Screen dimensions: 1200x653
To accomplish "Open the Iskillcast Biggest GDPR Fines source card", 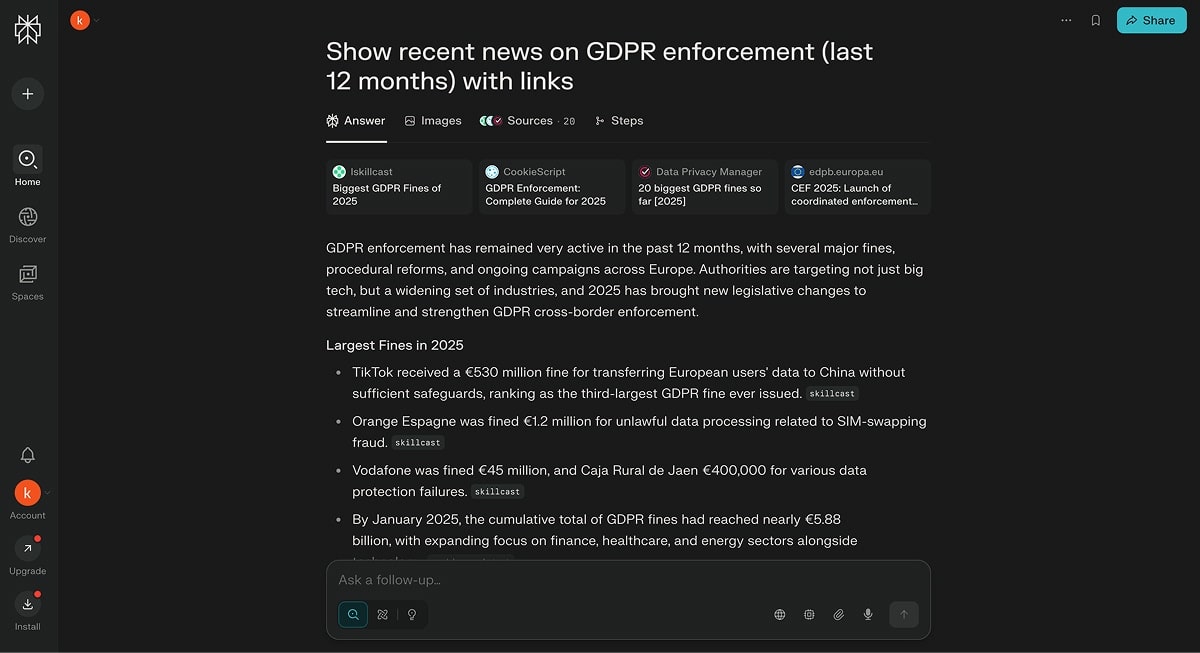I will pyautogui.click(x=399, y=187).
